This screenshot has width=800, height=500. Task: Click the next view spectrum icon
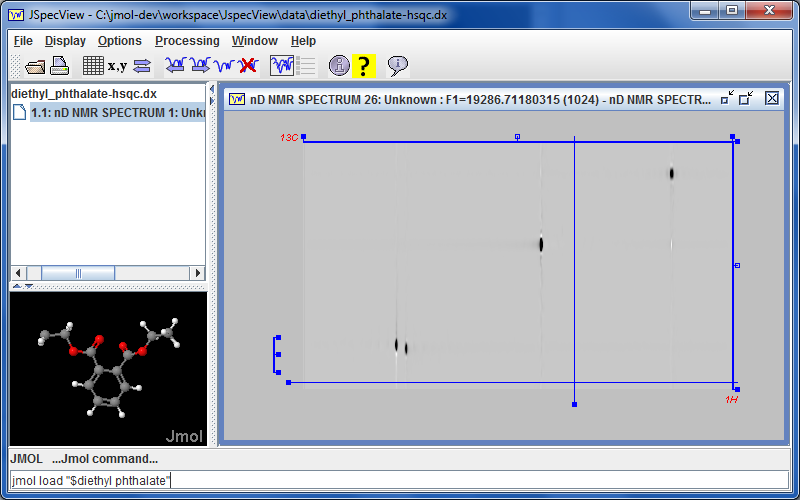200,65
